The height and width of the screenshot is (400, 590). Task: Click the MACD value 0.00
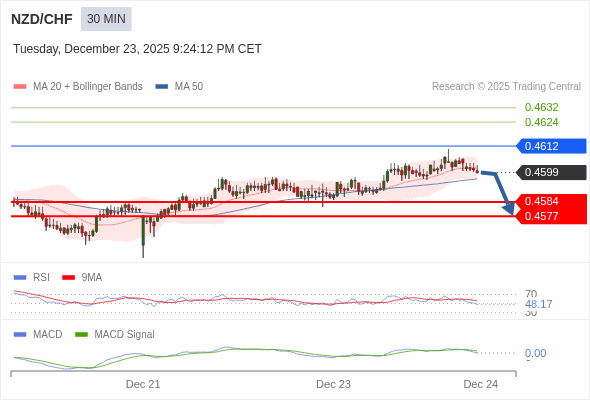(535, 353)
